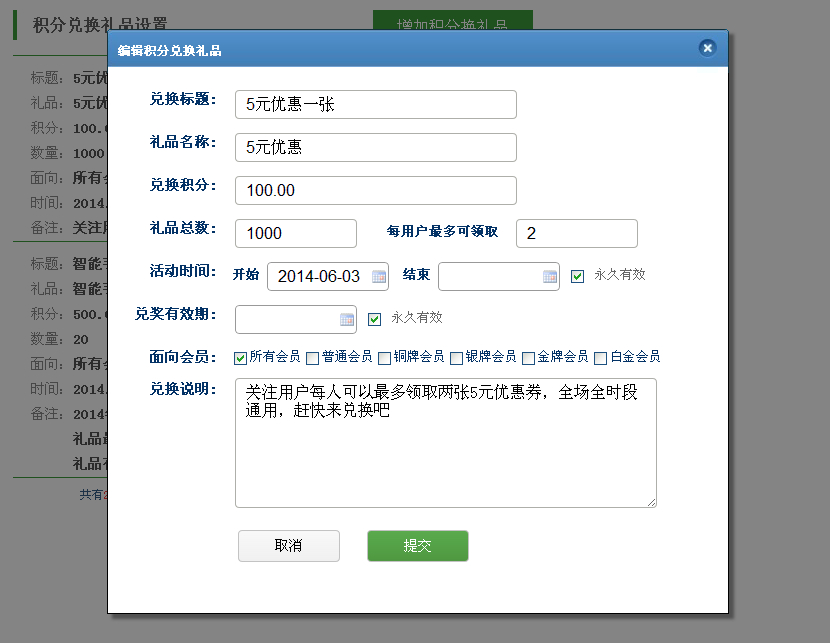Open calendar for activity end date

point(550,276)
